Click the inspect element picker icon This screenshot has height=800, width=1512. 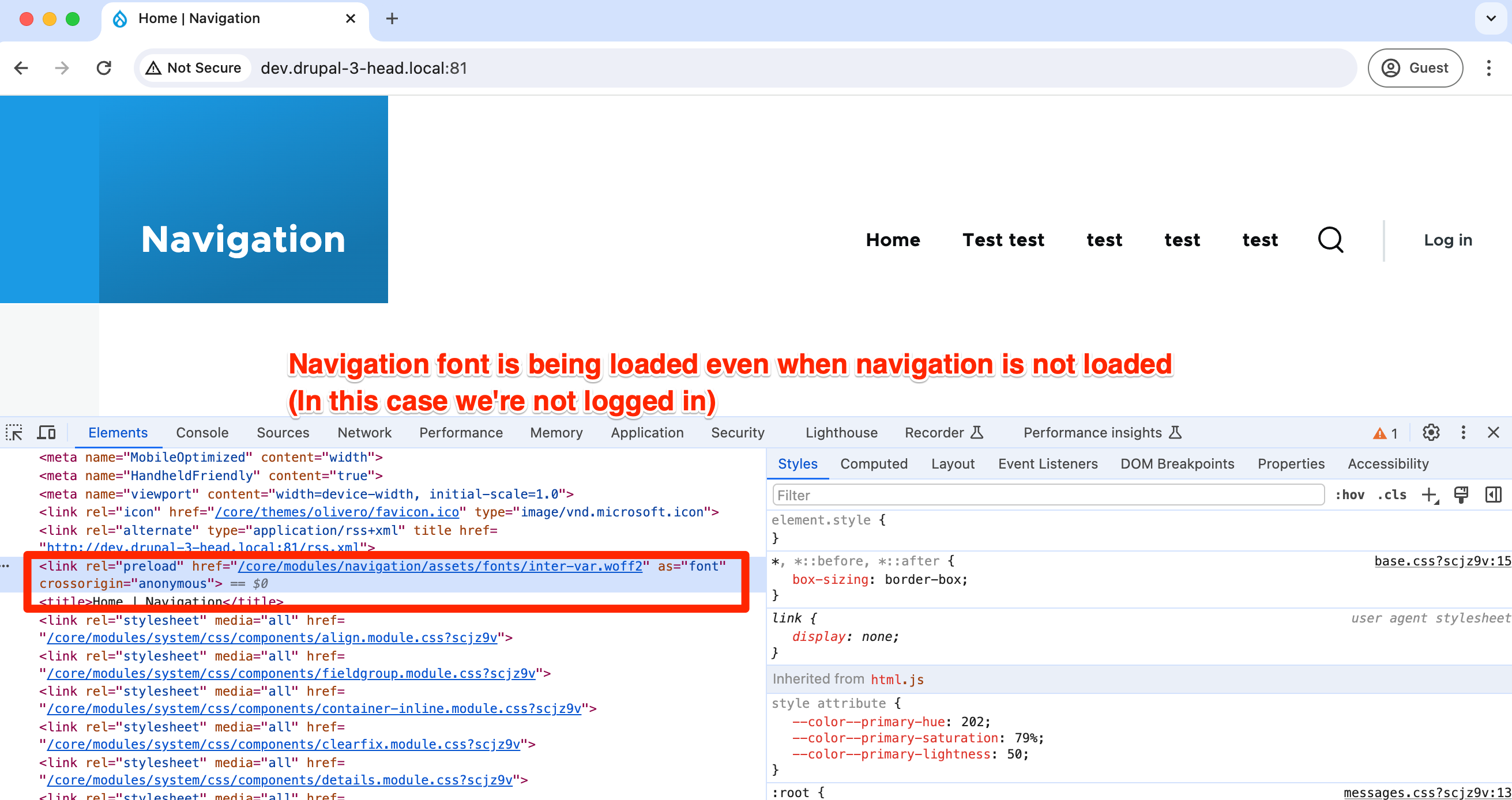click(x=14, y=433)
